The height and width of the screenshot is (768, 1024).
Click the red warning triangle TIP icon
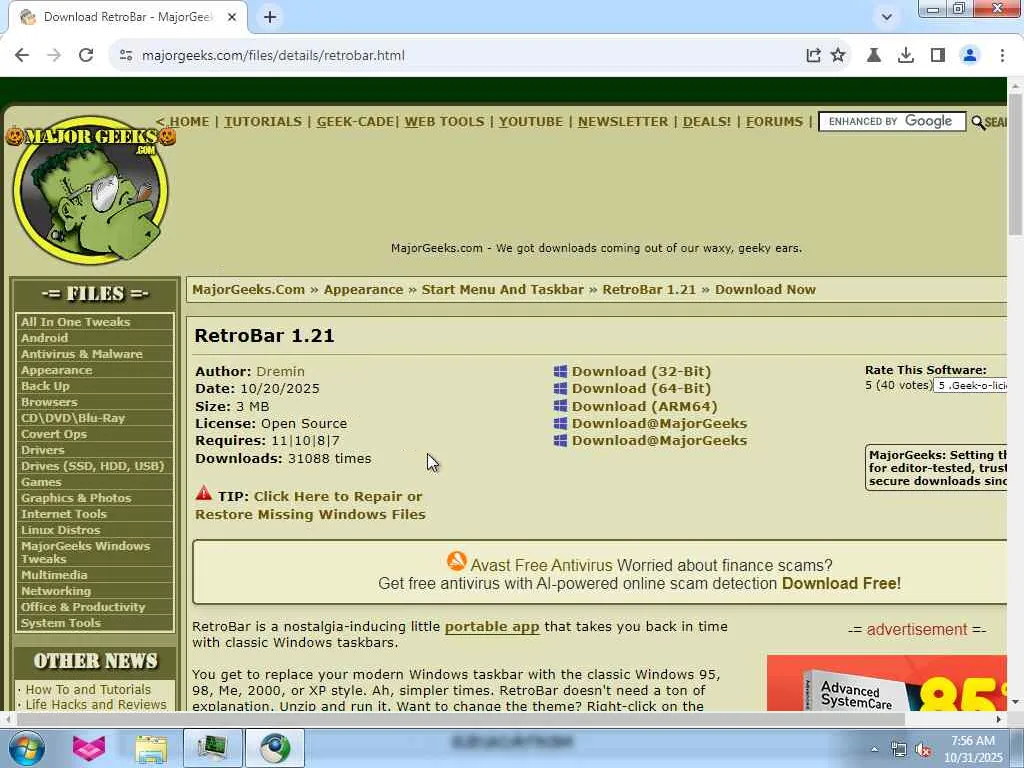[x=204, y=493]
